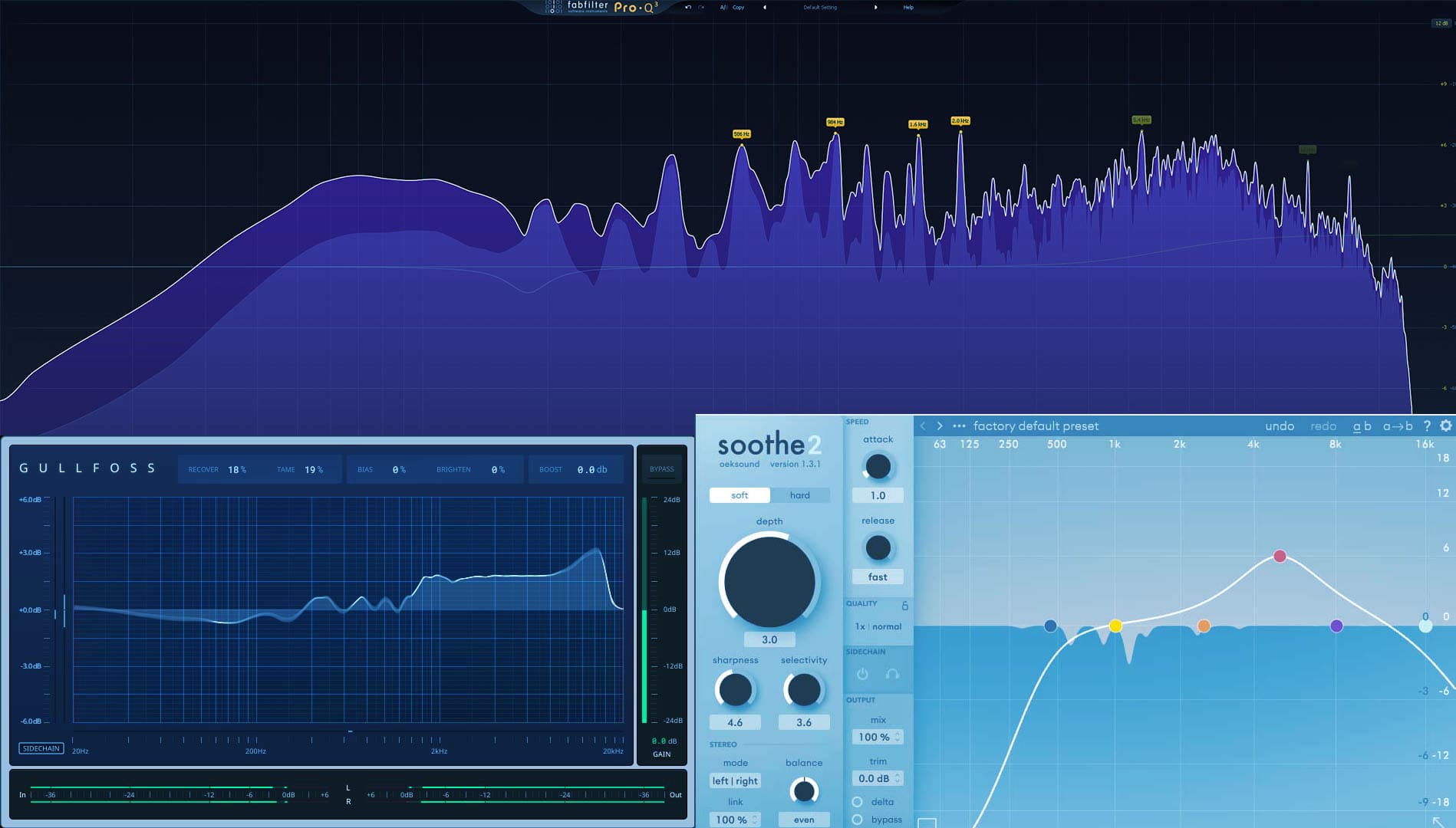
Task: Go to next soothe2 preset arrow
Action: pyautogui.click(x=940, y=426)
